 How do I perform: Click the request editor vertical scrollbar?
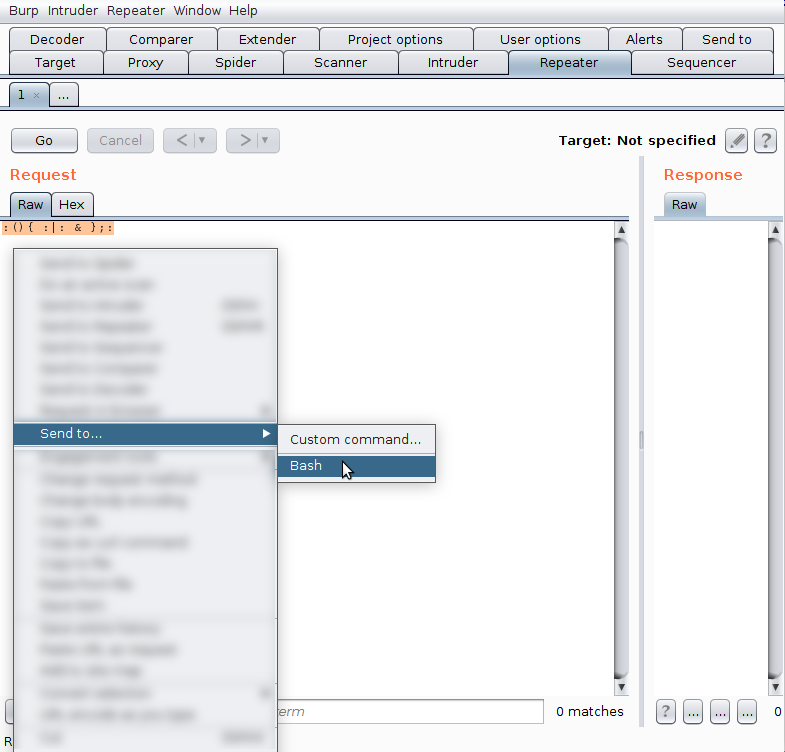pyautogui.click(x=621, y=458)
